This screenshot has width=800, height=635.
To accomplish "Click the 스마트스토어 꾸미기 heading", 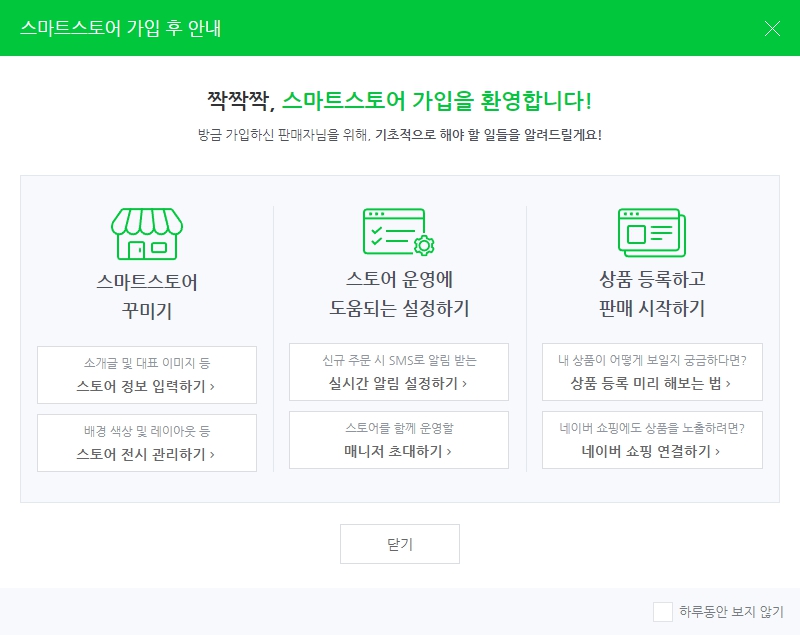I will click(147, 296).
